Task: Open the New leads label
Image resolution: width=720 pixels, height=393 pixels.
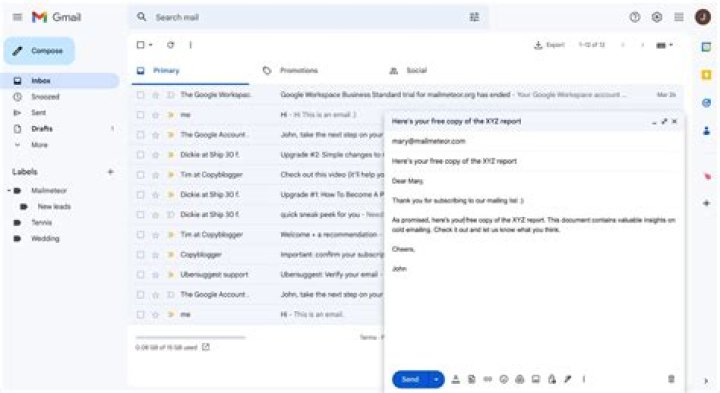Action: [x=54, y=207]
